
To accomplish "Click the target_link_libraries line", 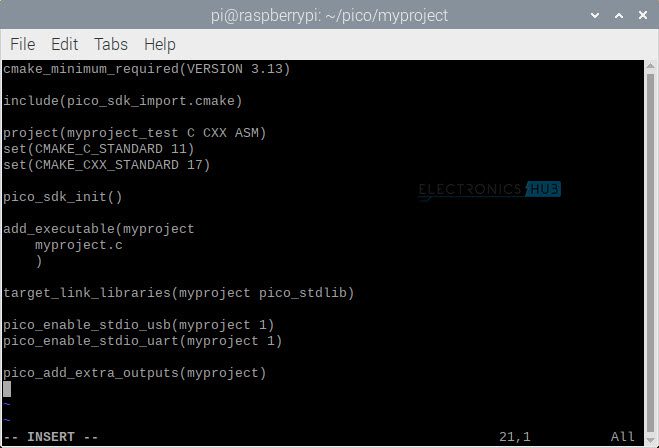I will (x=178, y=293).
